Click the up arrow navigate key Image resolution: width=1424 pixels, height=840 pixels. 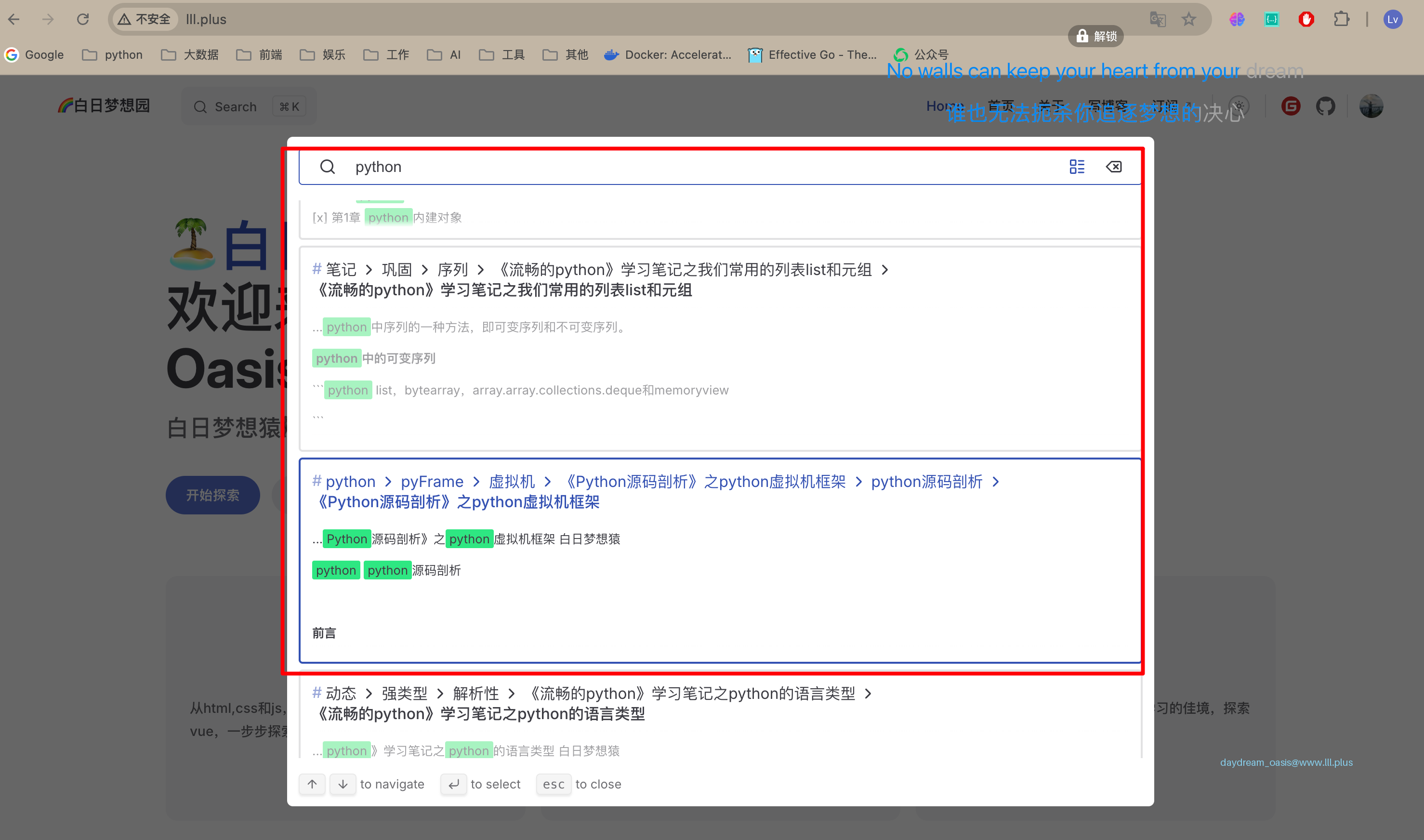click(312, 784)
